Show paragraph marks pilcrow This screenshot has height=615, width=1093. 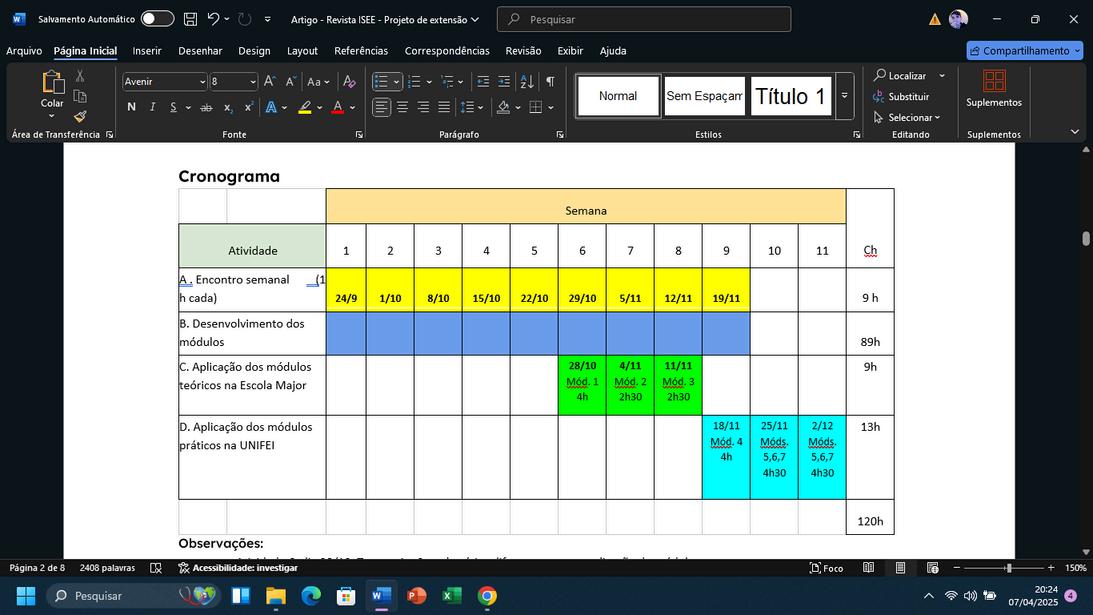(x=550, y=82)
